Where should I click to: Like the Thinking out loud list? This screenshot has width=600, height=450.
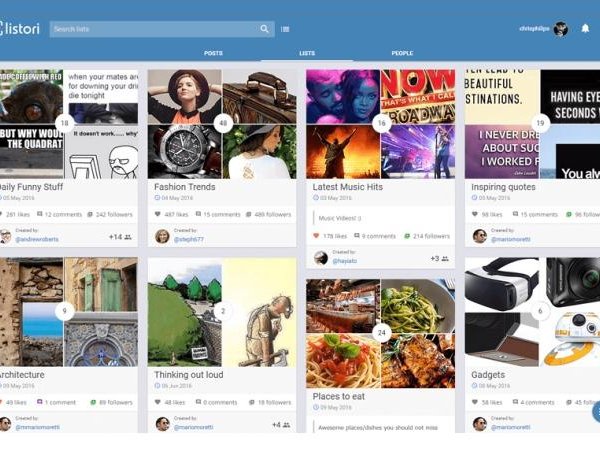click(158, 402)
